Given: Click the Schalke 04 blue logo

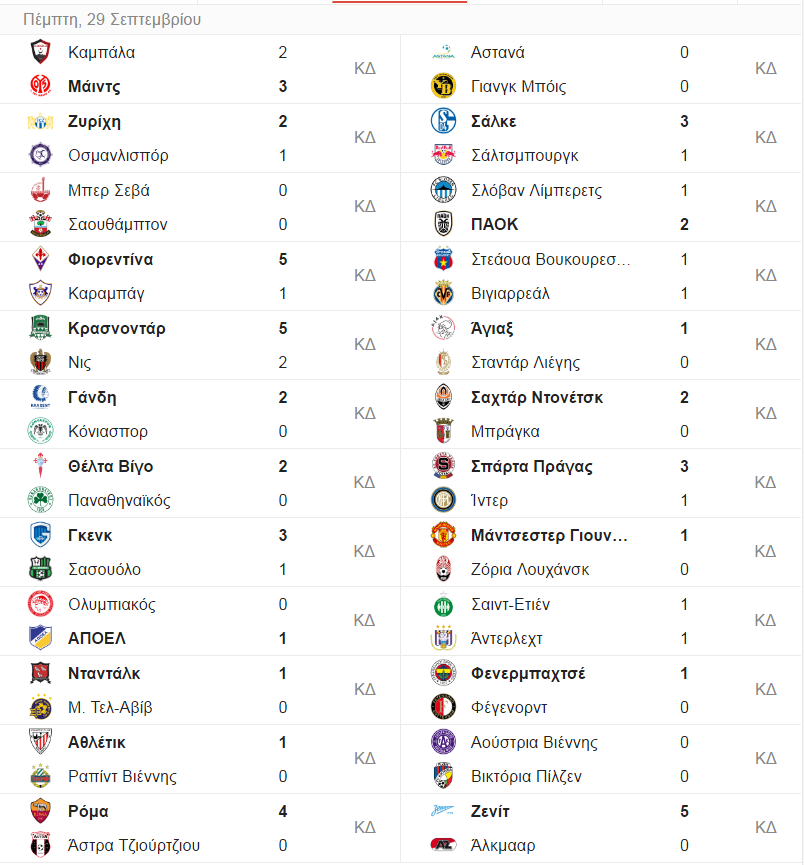Looking at the screenshot, I should (443, 121).
